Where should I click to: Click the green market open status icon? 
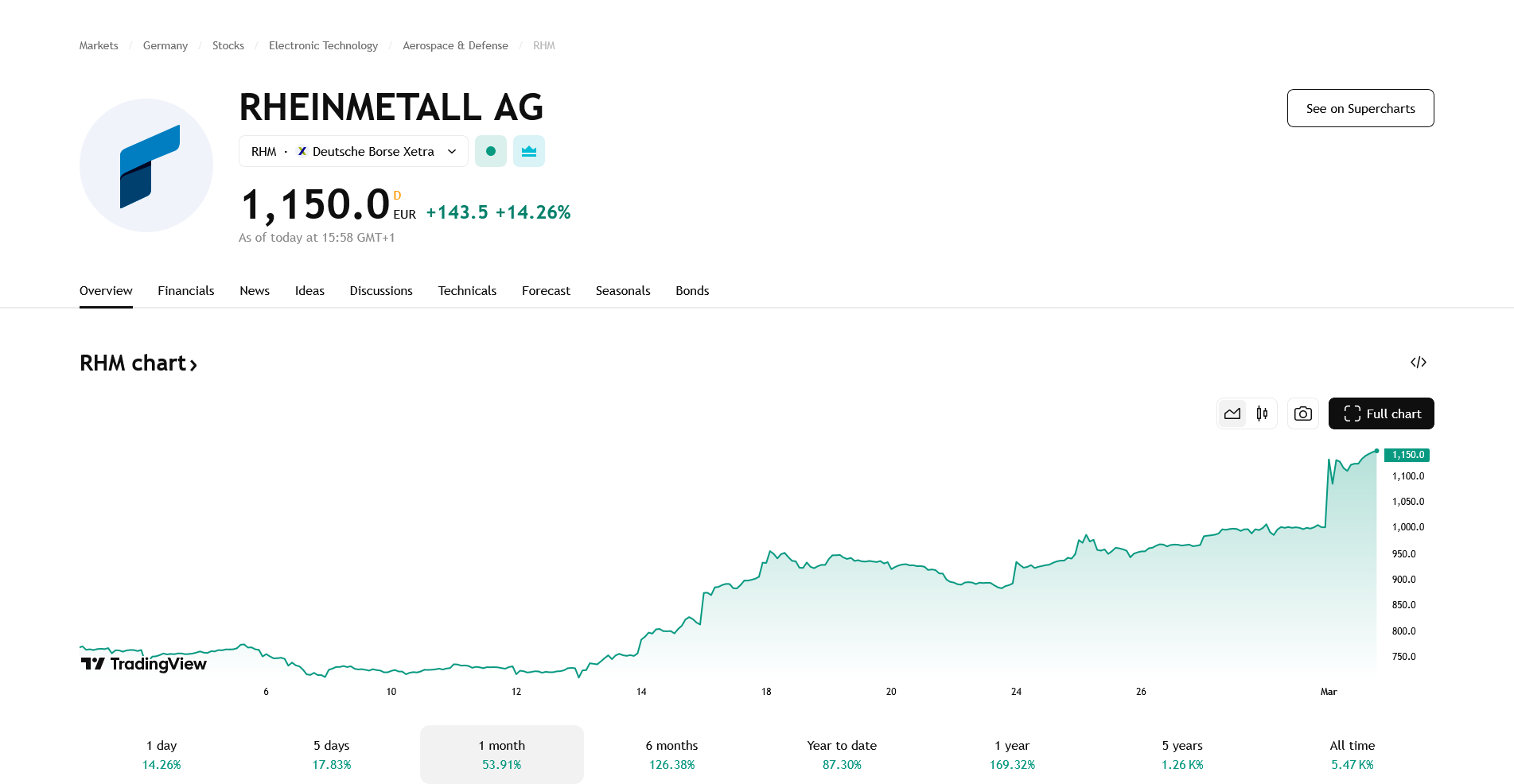pyautogui.click(x=491, y=151)
